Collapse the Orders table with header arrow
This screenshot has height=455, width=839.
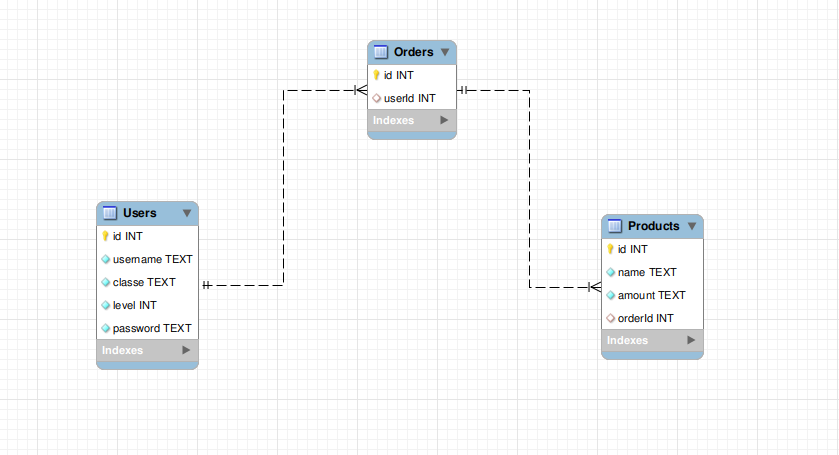click(445, 52)
